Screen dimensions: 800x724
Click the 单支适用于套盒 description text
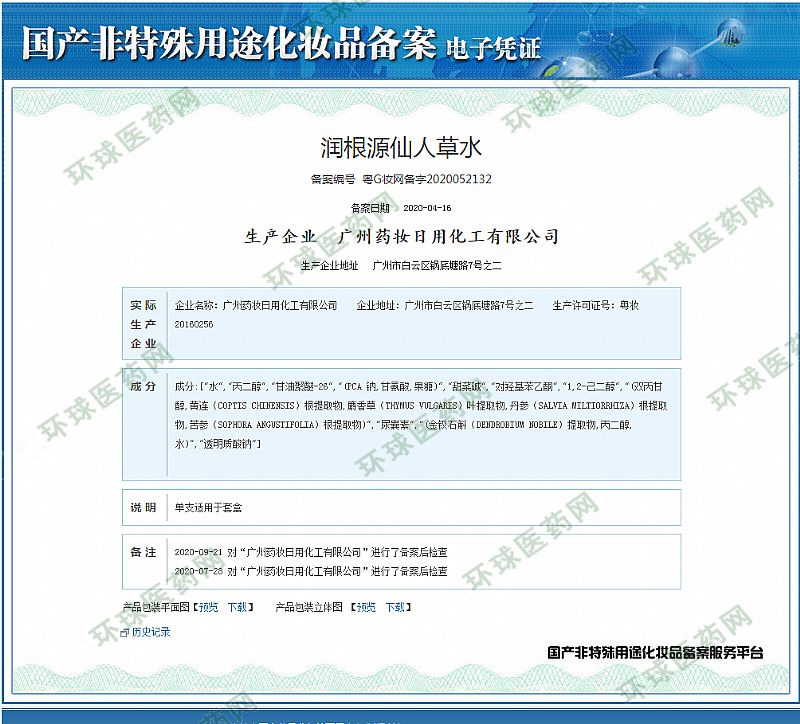[x=202, y=508]
